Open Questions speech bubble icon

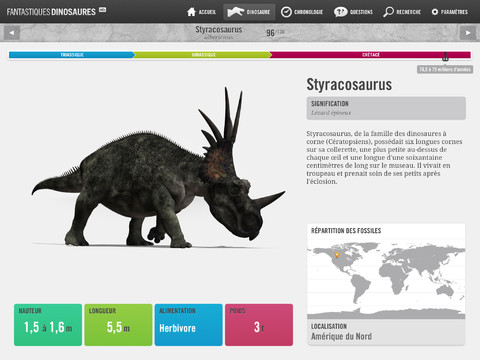[340, 12]
